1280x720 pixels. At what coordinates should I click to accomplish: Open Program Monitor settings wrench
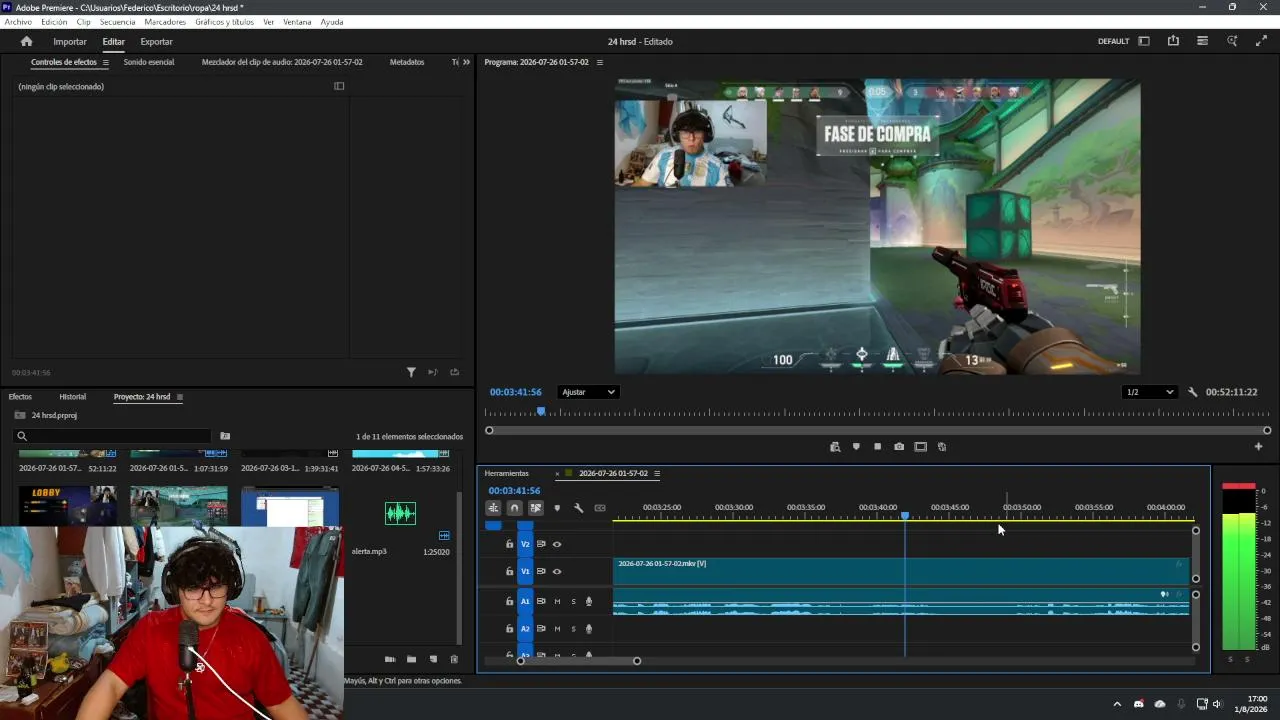(1192, 392)
